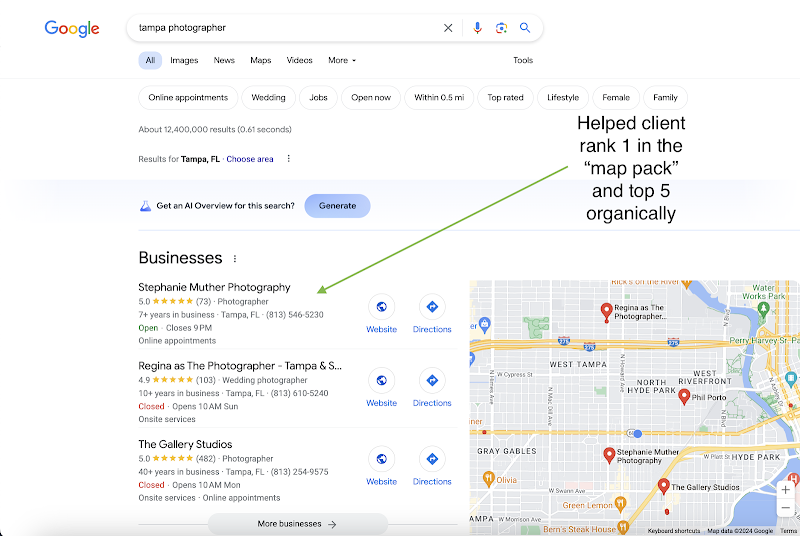
Task: Show More businesses
Action: (x=297, y=524)
